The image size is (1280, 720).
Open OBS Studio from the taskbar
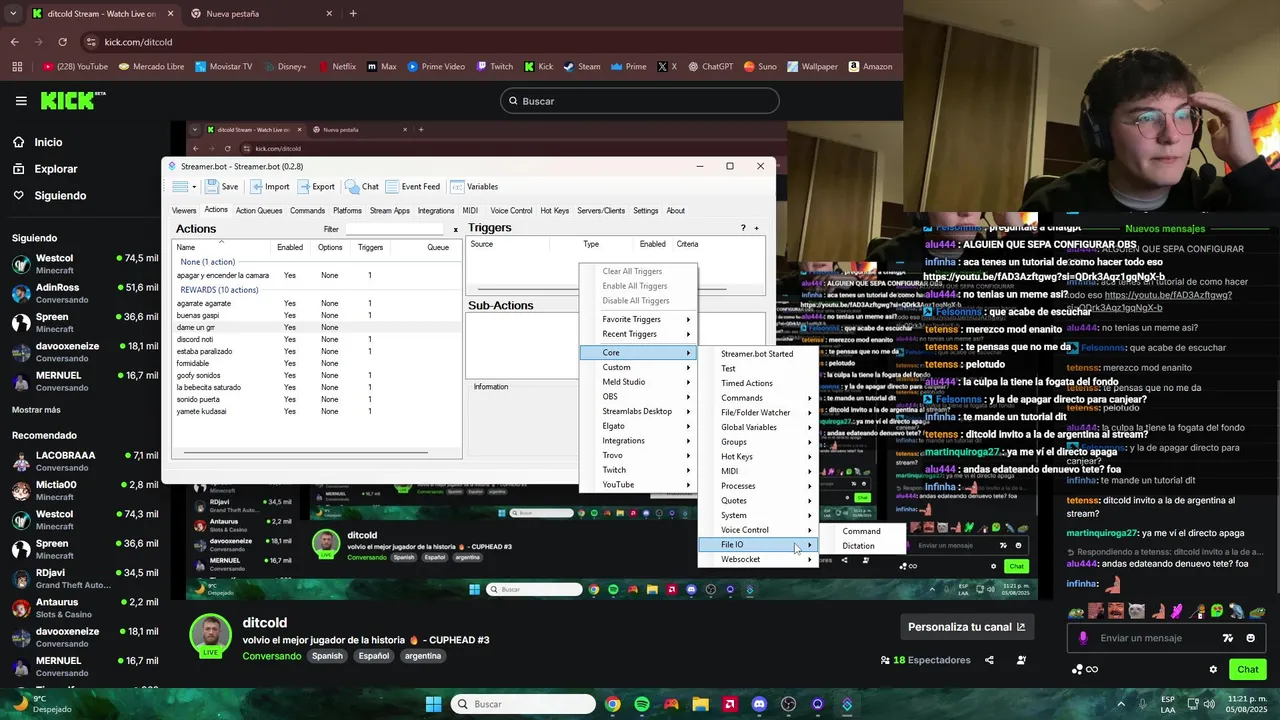coord(788,704)
